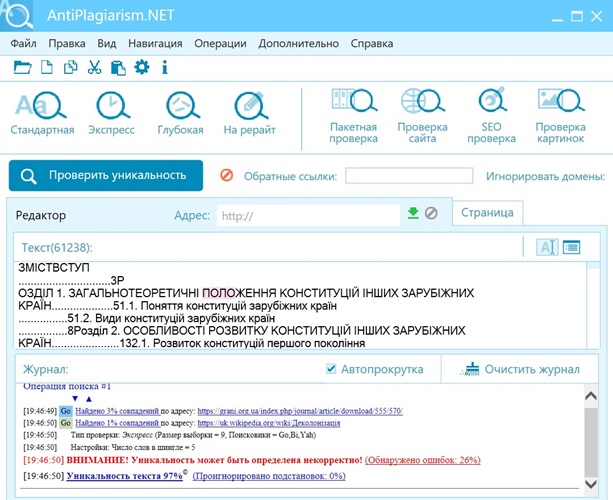The image size is (613, 500).
Task: Click Проигнорировано подстановок: 0% link
Action: [269, 476]
